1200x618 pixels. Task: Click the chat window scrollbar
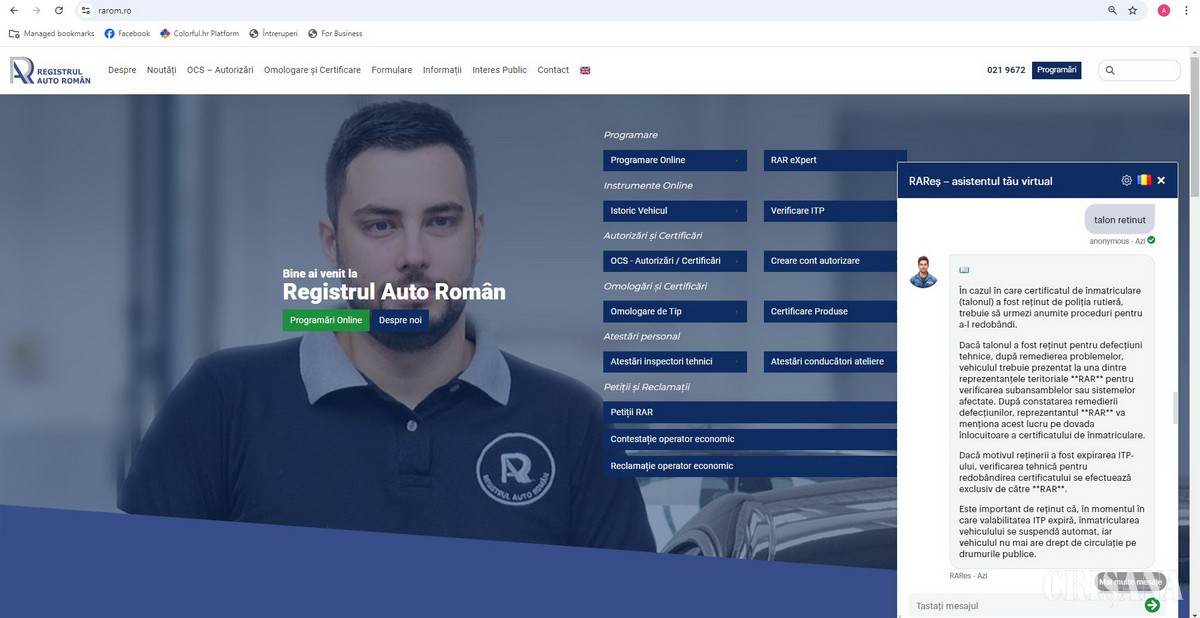[x=1174, y=408]
